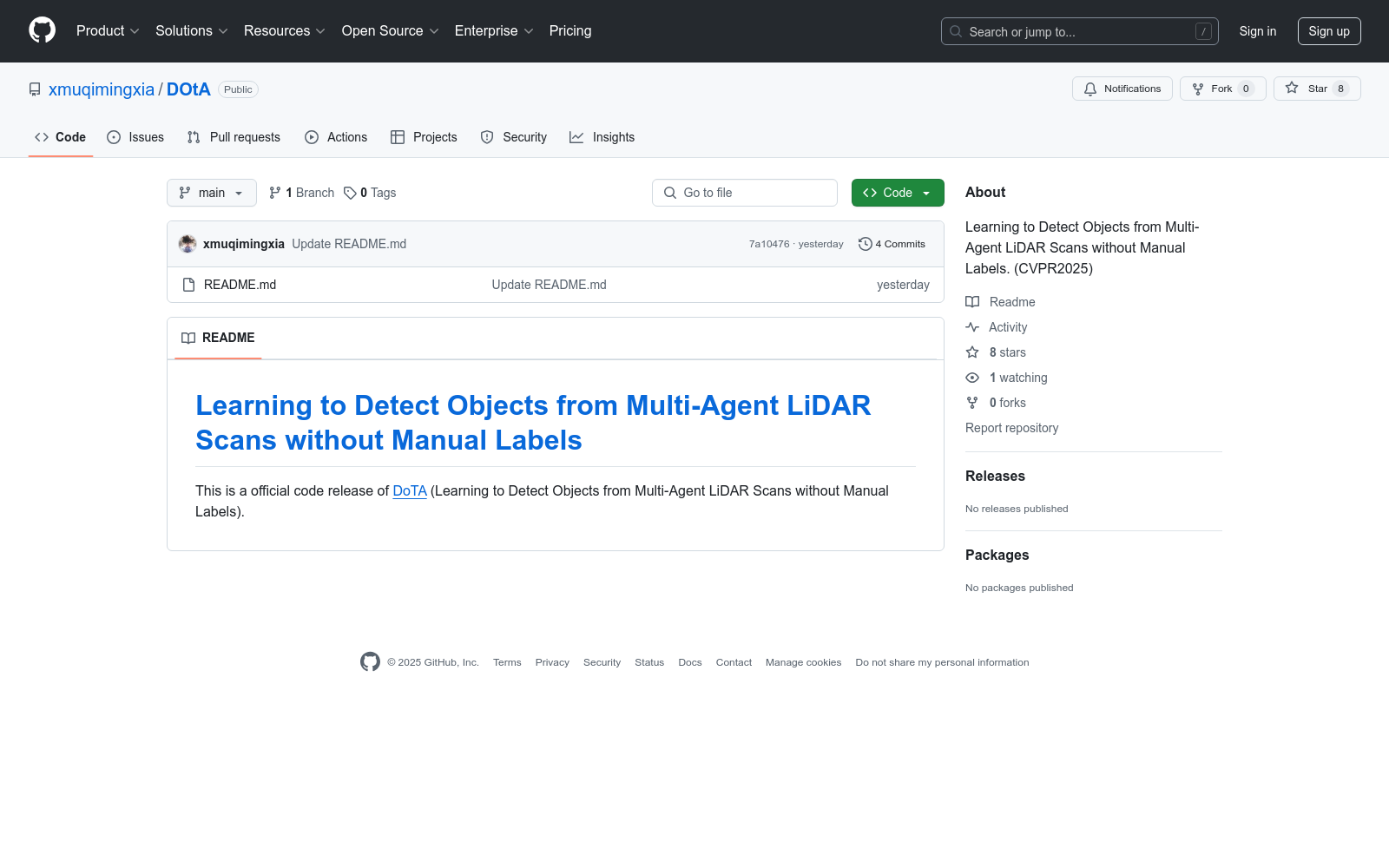The height and width of the screenshot is (868, 1389).
Task: Open the footer Docs link
Action: pyautogui.click(x=690, y=662)
